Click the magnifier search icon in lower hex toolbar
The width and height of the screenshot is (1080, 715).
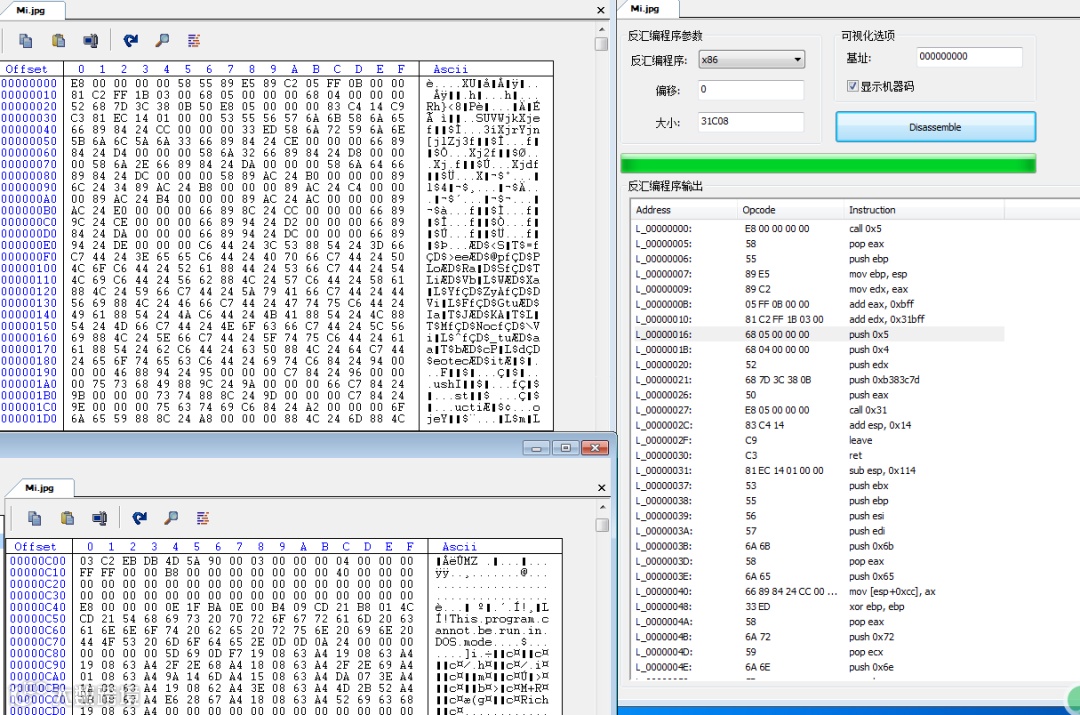(x=172, y=518)
